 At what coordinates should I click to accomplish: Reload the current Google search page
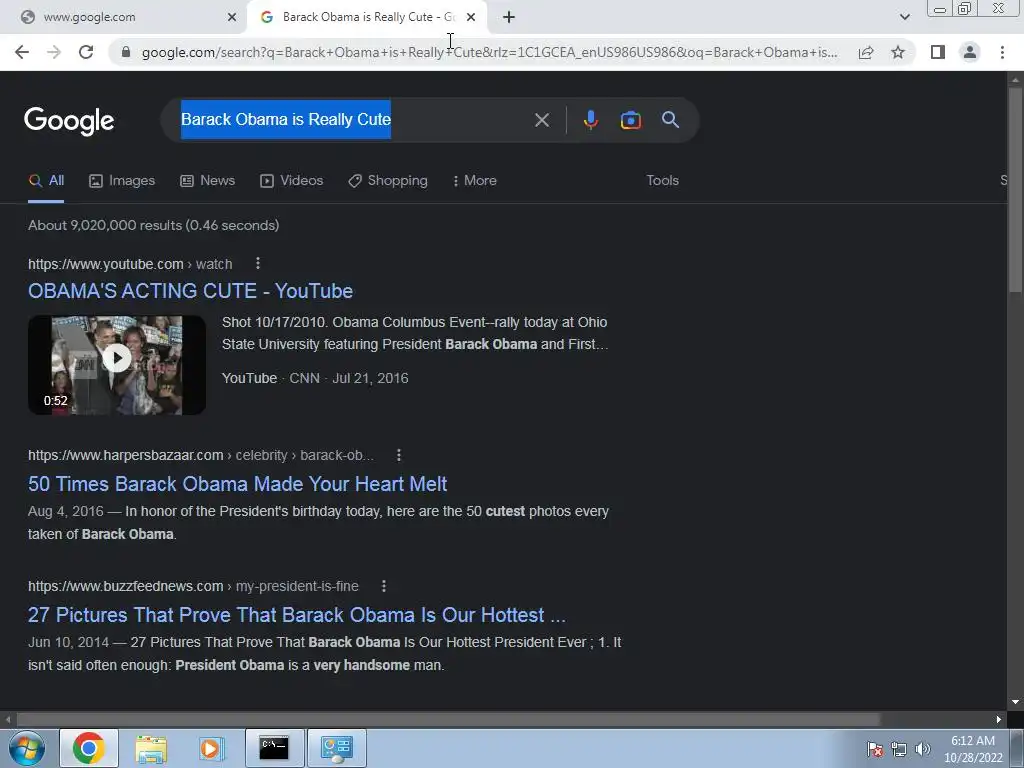(86, 52)
